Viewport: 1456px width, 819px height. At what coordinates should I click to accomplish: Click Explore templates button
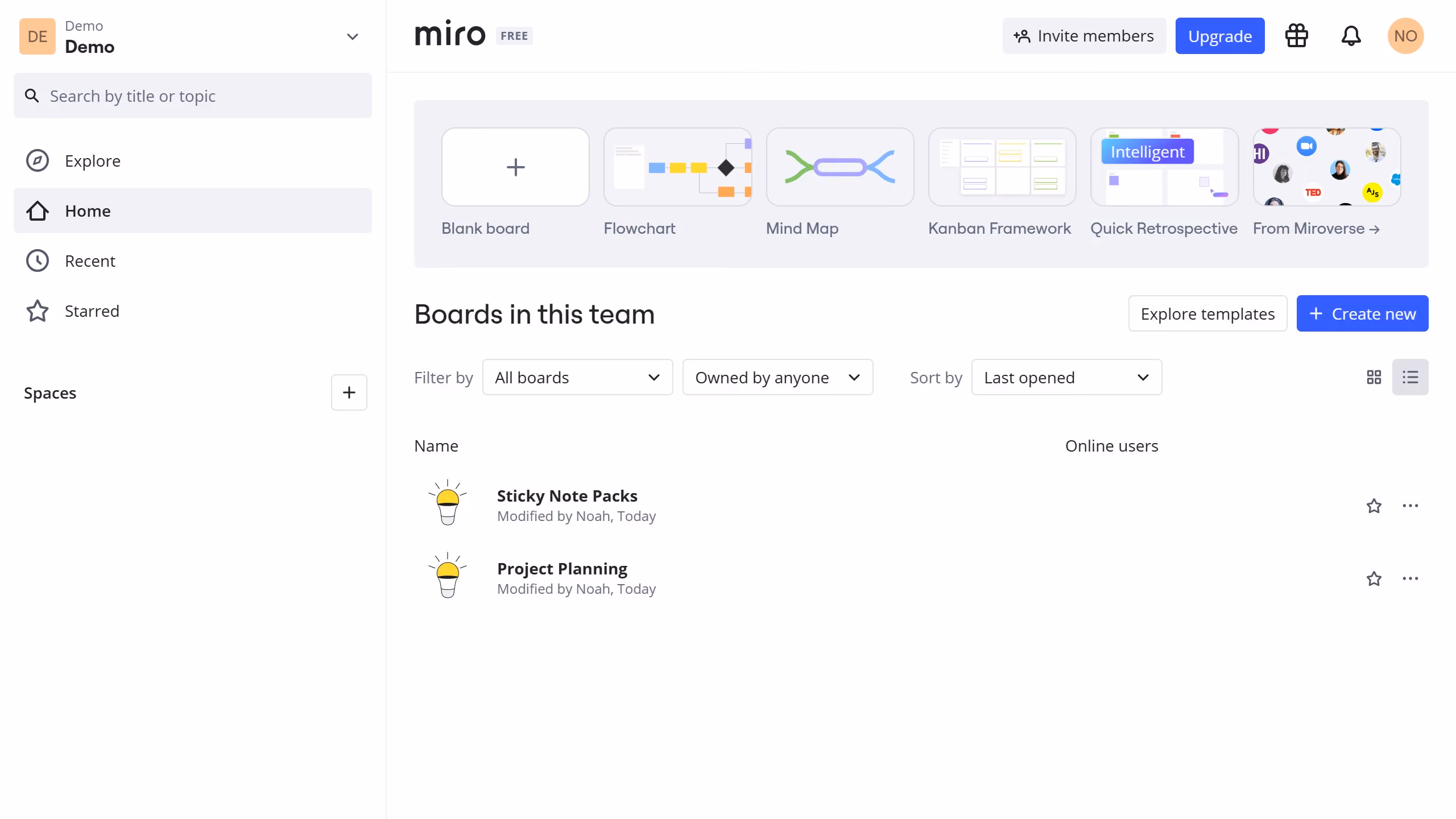point(1207,313)
